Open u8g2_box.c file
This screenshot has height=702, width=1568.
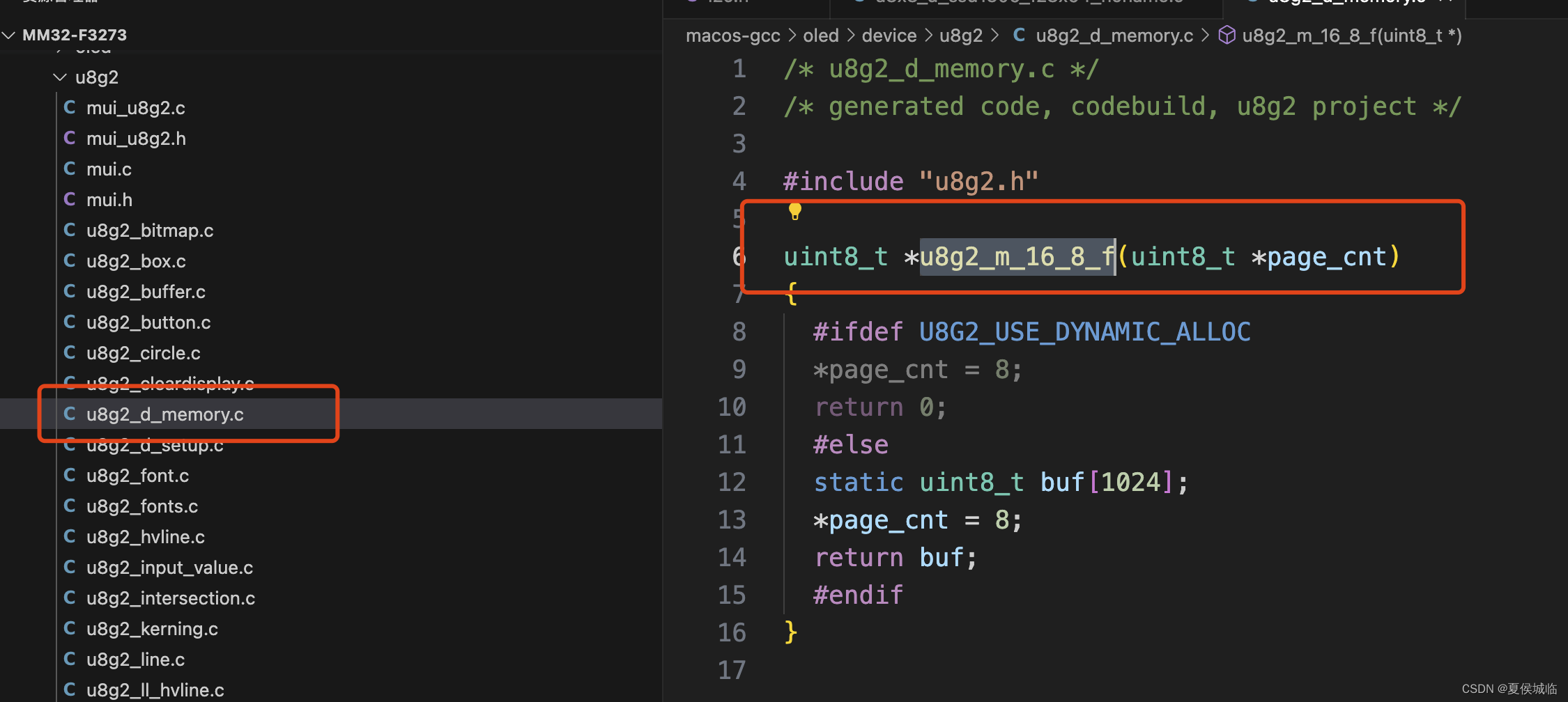point(136,261)
